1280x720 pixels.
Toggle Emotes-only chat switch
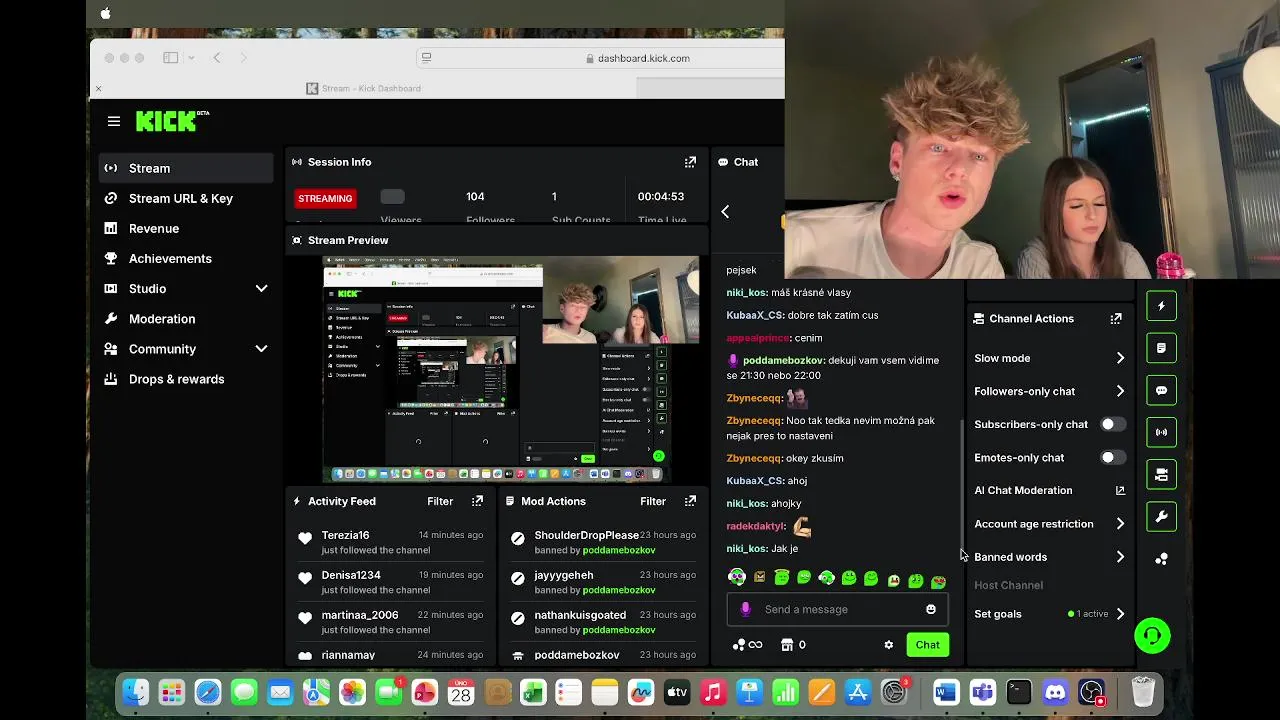tap(1113, 457)
